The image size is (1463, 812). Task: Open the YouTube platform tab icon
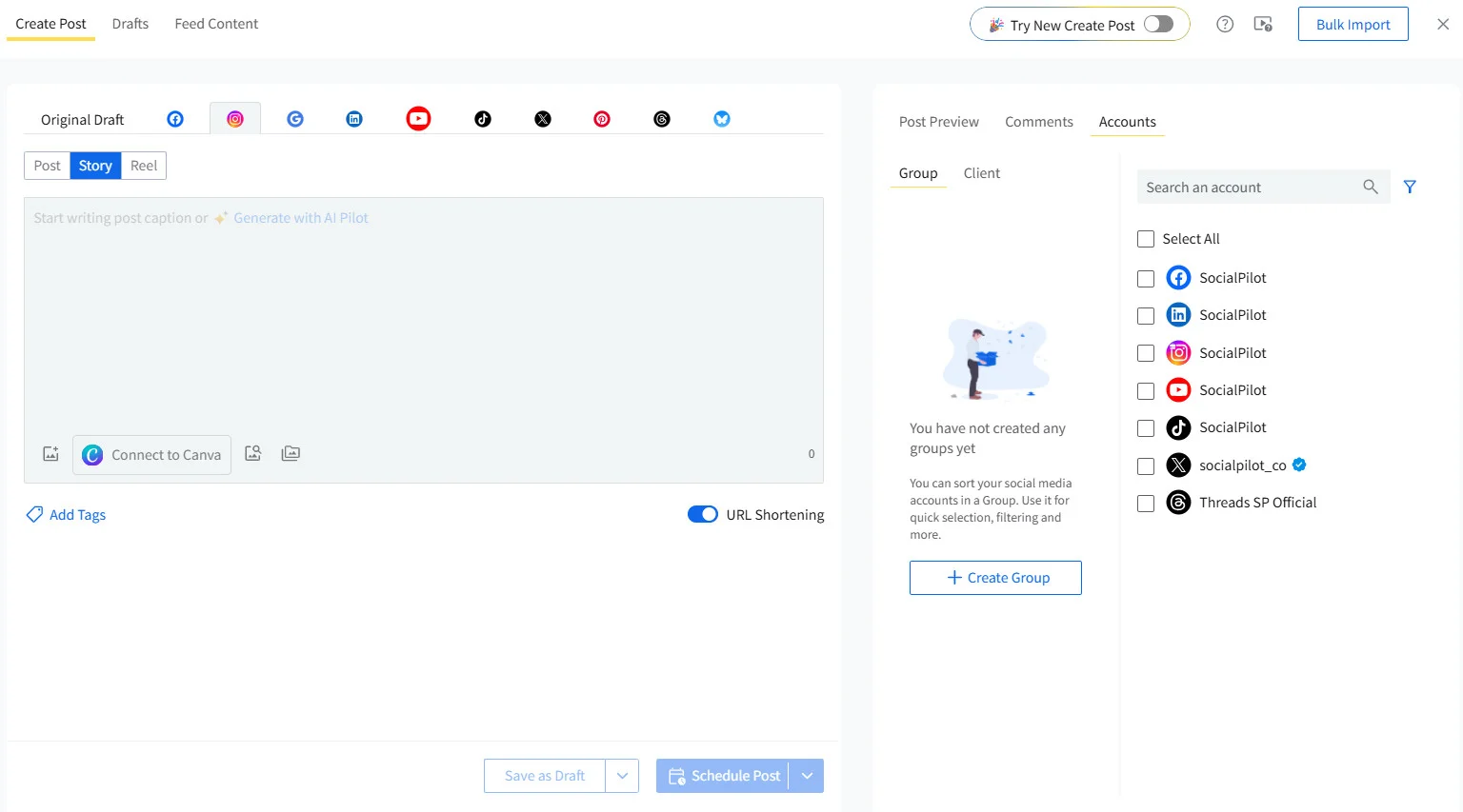click(418, 118)
